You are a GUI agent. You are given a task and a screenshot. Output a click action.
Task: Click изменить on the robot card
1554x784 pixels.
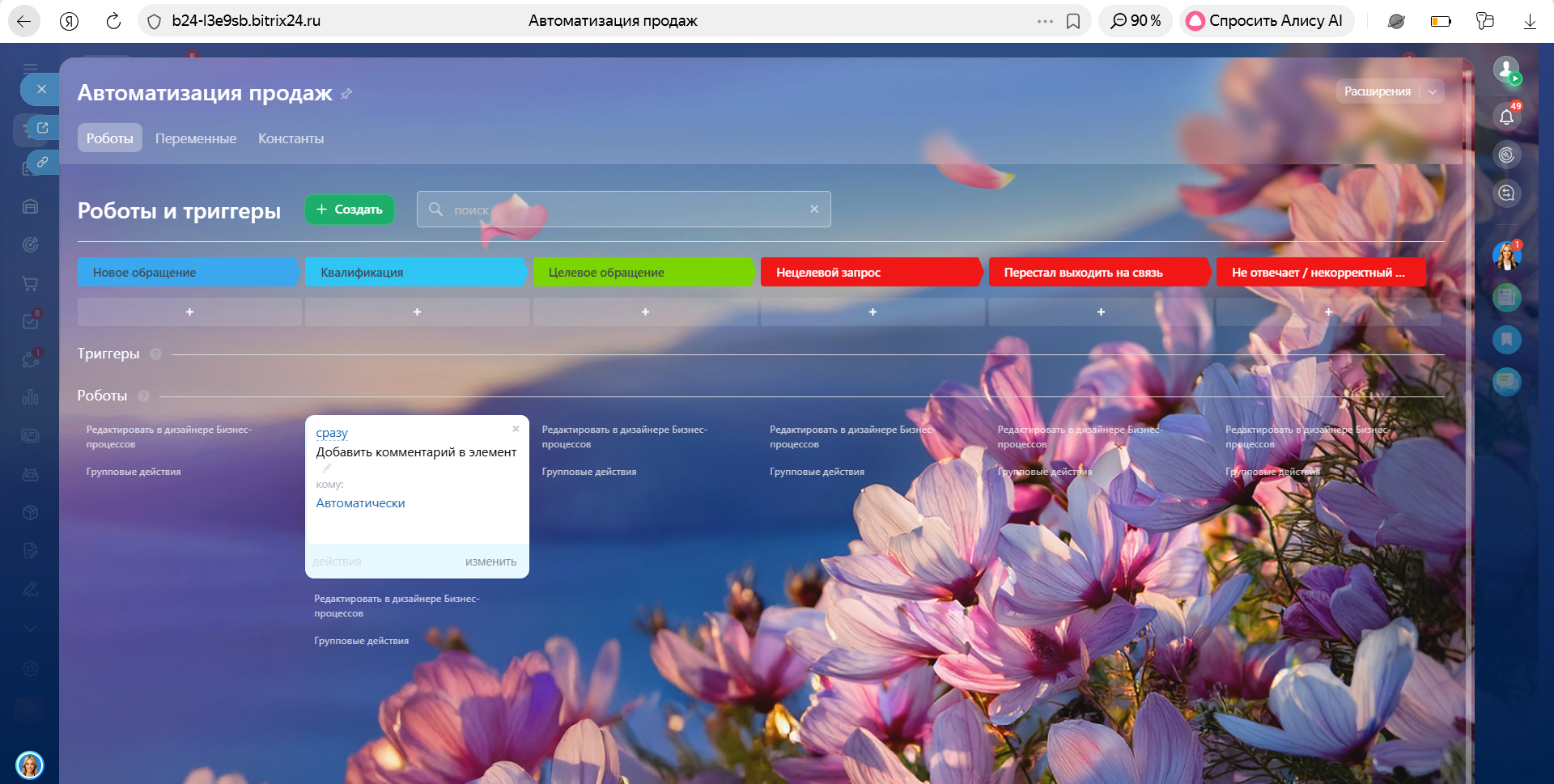490,562
